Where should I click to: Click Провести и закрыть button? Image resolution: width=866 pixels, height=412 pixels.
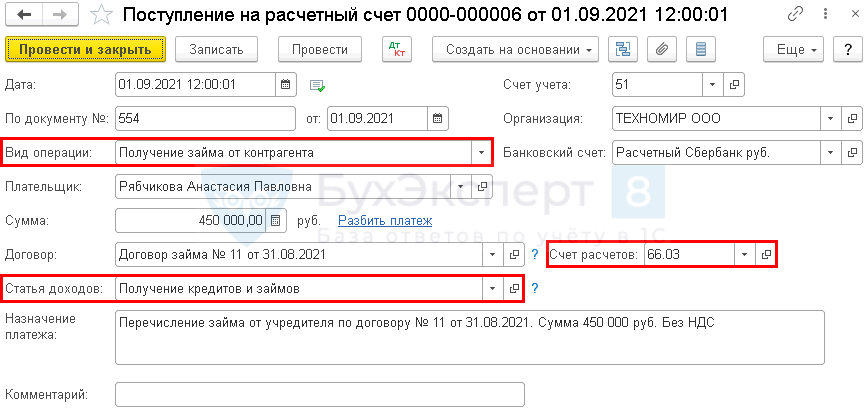86,49
